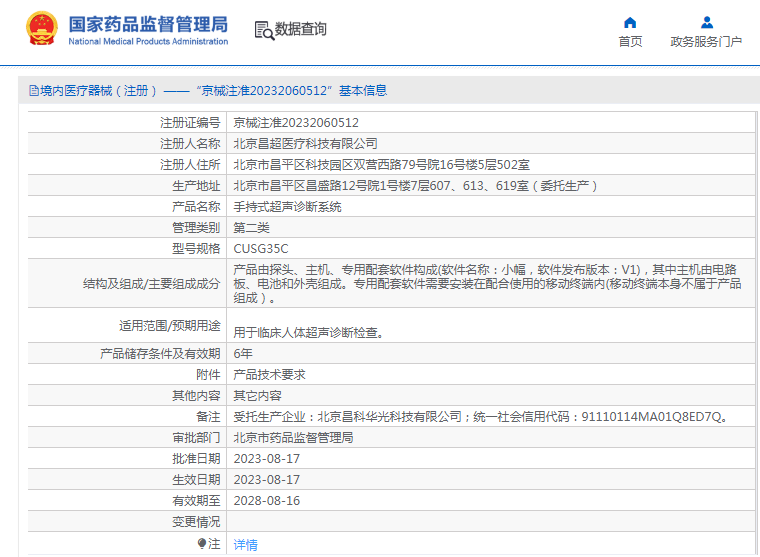This screenshot has width=760, height=557.
Task: Click the 变更情况 row label
Action: click(x=196, y=522)
